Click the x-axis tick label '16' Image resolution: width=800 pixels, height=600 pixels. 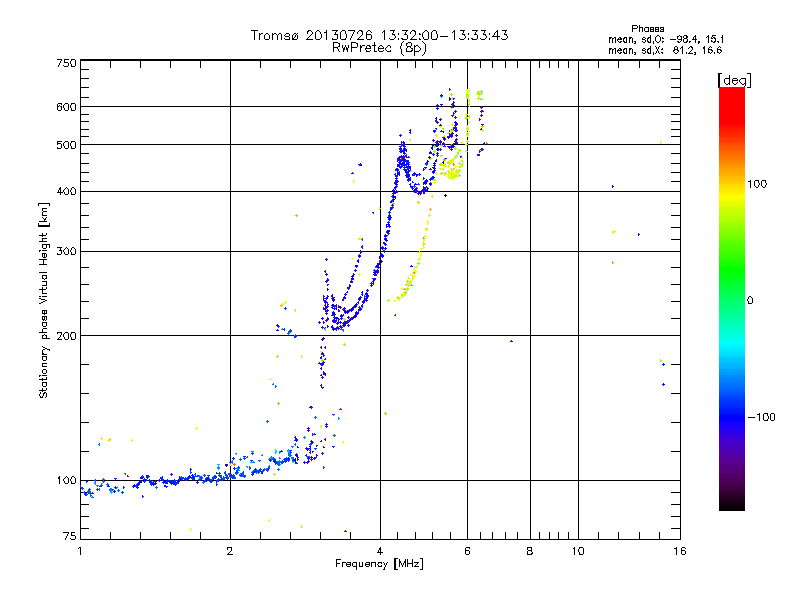pyautogui.click(x=680, y=551)
